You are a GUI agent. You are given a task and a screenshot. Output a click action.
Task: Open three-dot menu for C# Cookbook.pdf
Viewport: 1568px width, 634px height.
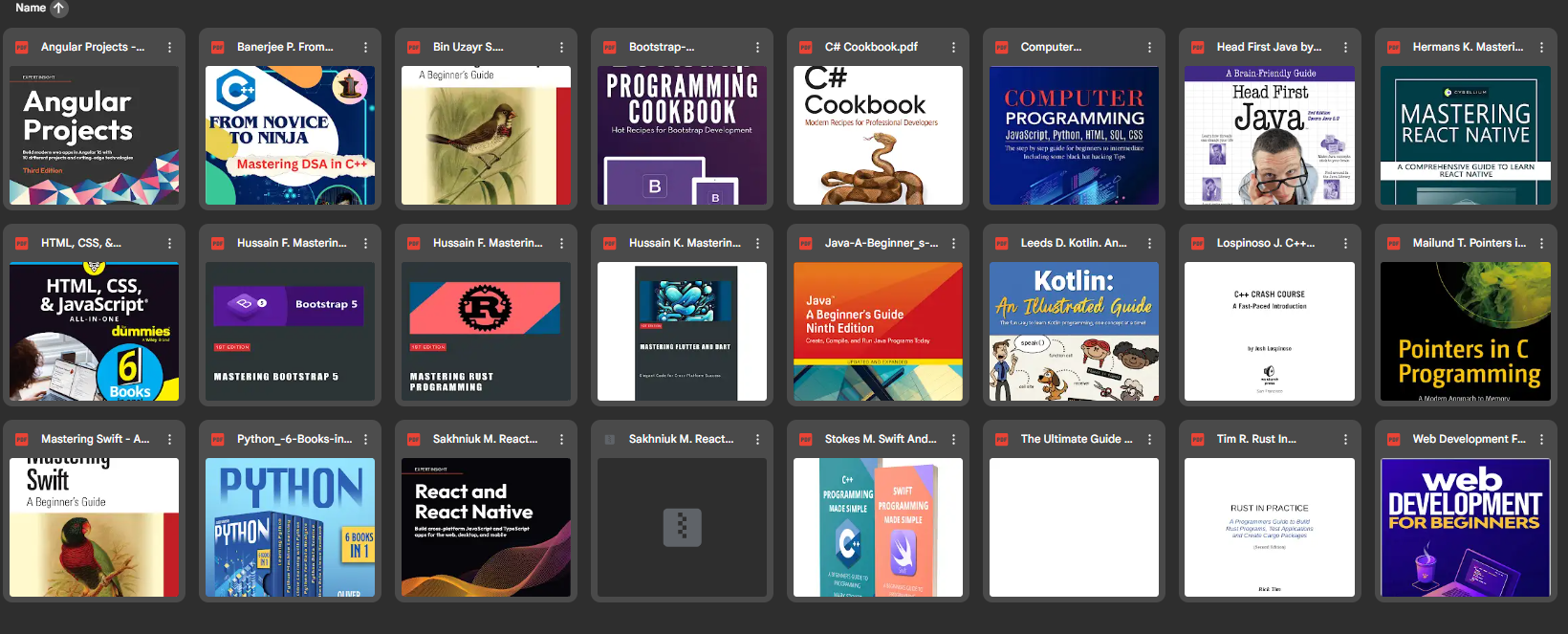(x=953, y=47)
